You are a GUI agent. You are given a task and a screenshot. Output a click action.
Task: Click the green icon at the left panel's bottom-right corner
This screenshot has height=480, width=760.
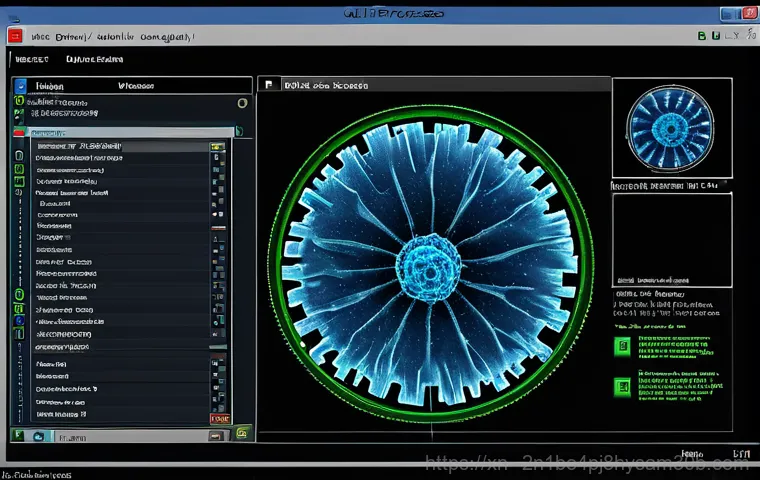[242, 432]
